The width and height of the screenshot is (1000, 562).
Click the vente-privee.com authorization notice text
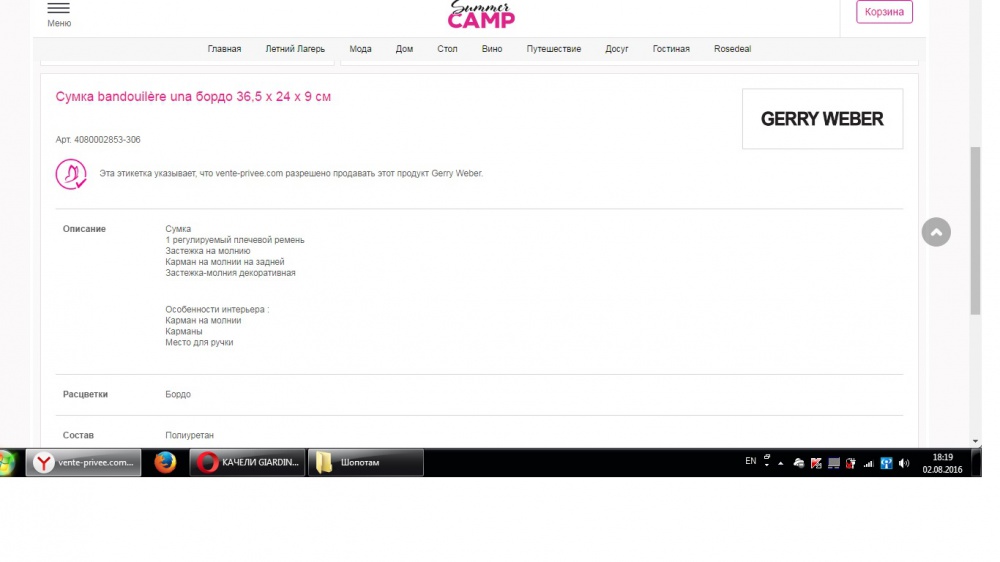pos(291,174)
